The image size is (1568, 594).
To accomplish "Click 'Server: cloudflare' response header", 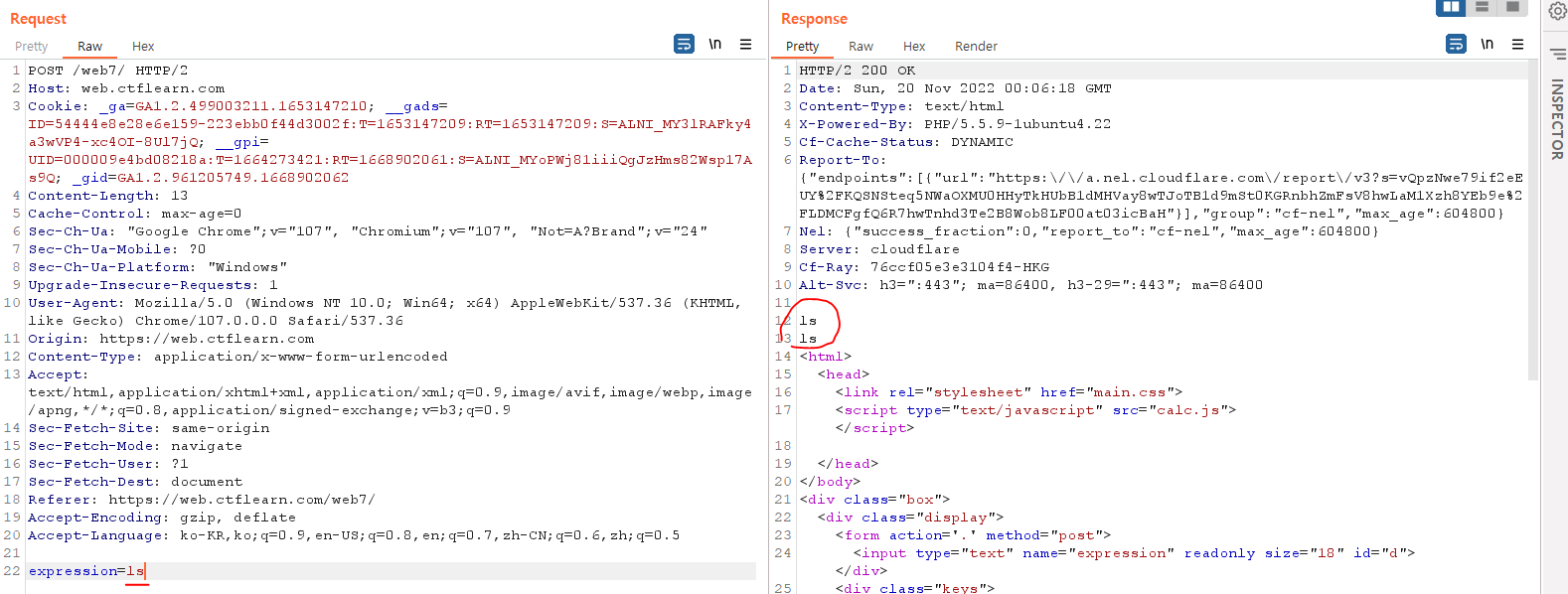I will tap(879, 249).
